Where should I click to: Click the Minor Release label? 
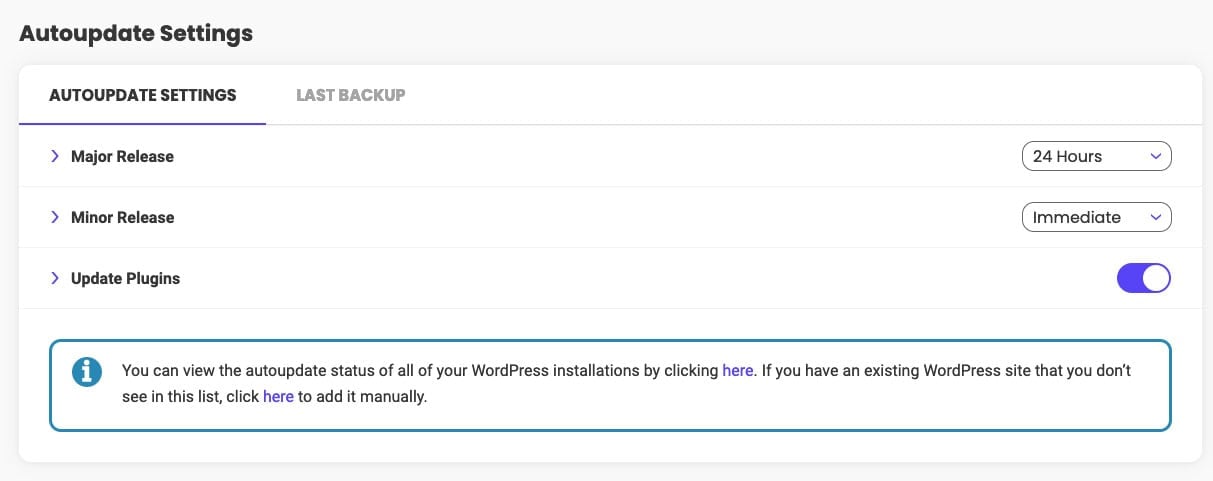(122, 217)
